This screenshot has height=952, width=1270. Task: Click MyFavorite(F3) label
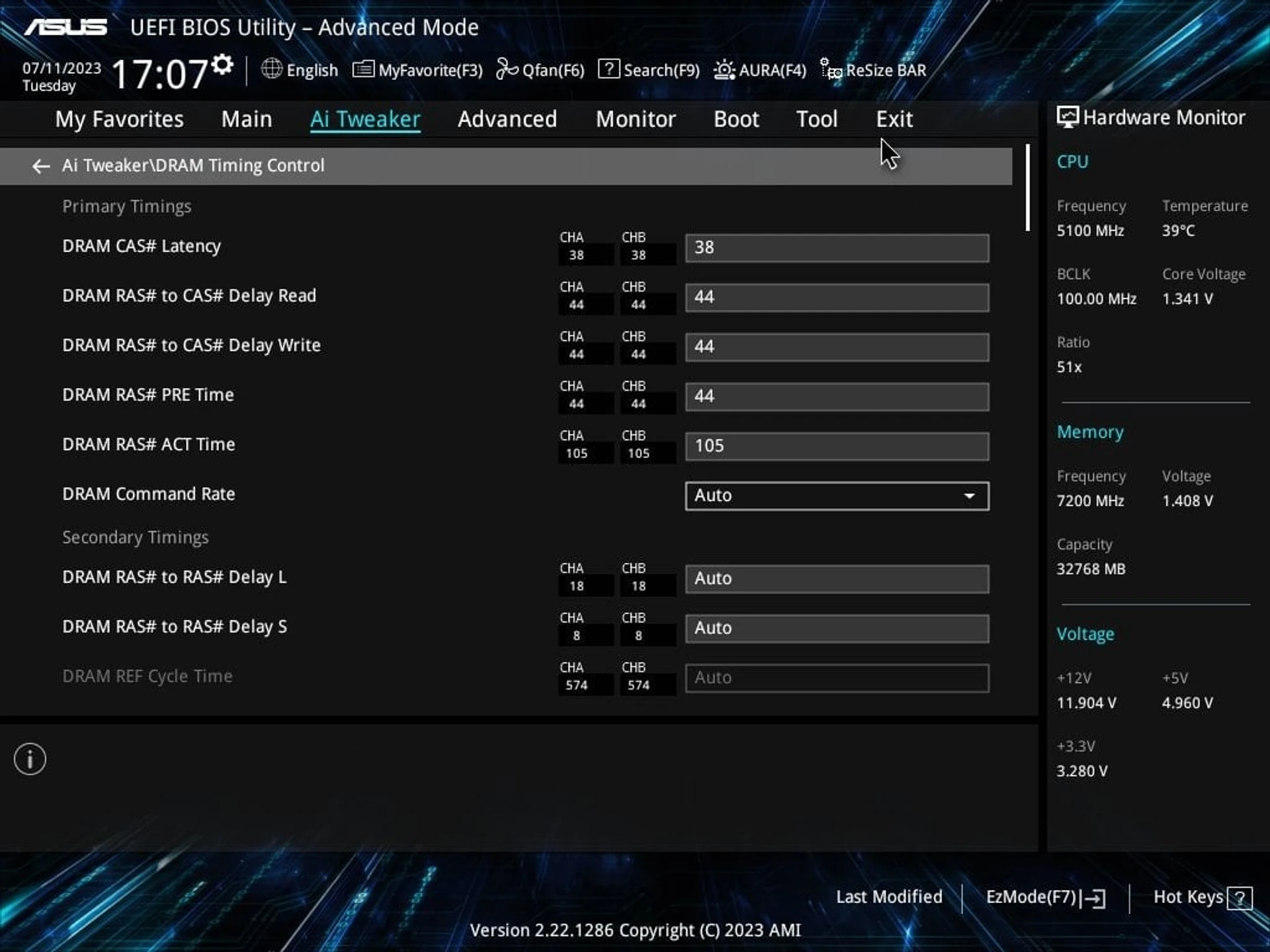(x=431, y=70)
